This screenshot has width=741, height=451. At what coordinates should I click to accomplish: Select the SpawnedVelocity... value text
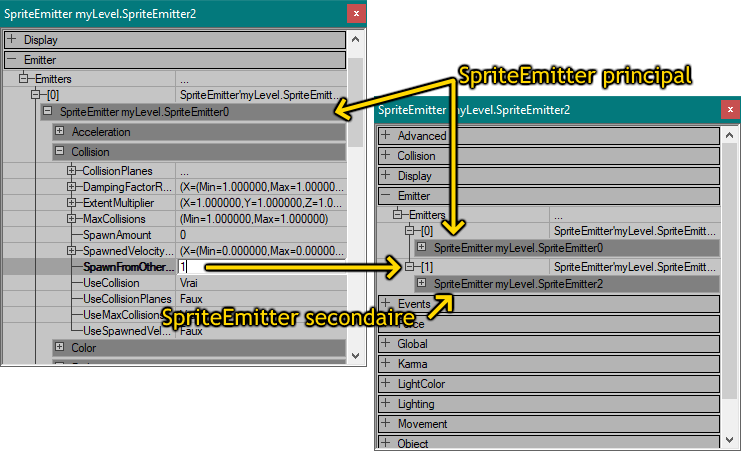tap(261, 251)
